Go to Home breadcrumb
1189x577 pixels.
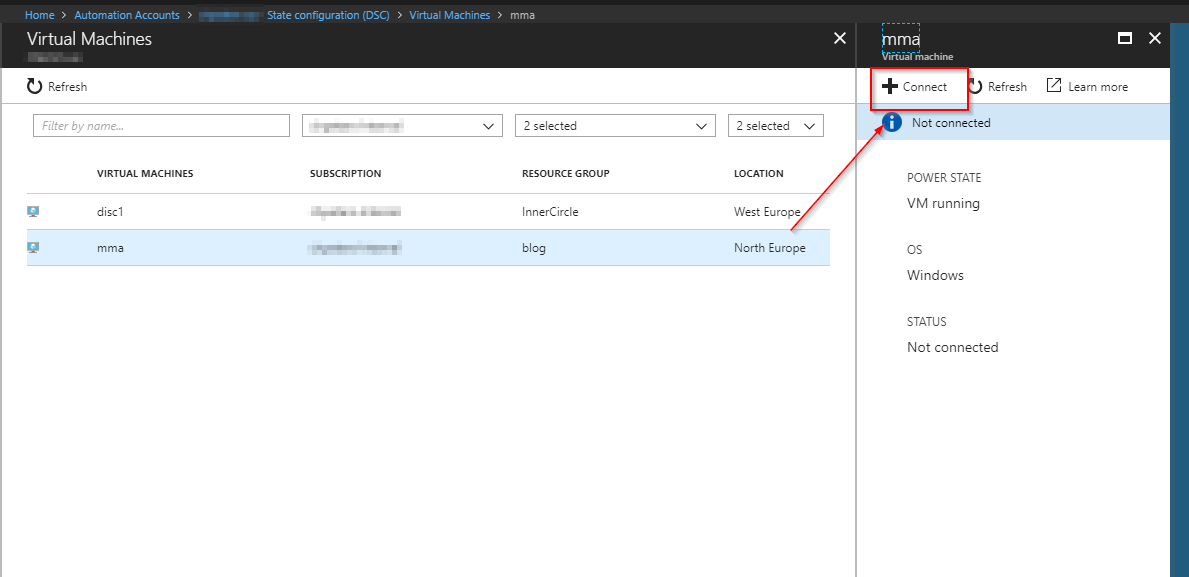tap(39, 15)
